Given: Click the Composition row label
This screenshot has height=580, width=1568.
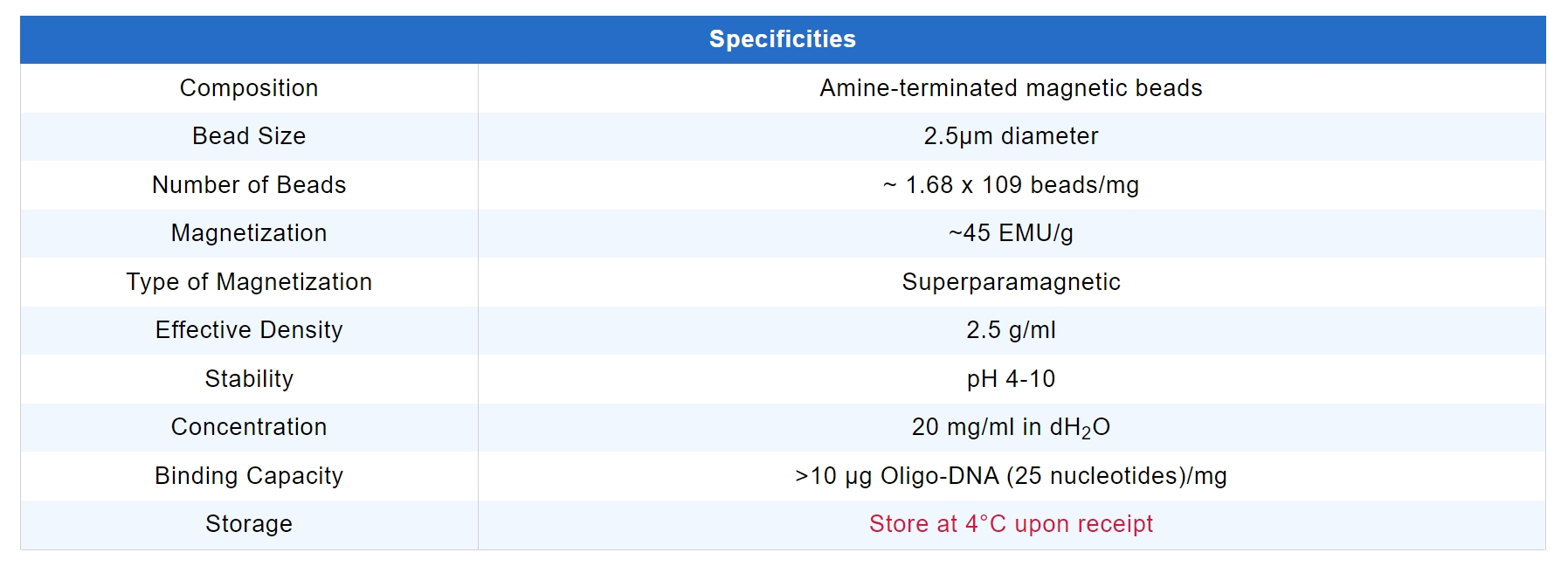Looking at the screenshot, I should 249,88.
